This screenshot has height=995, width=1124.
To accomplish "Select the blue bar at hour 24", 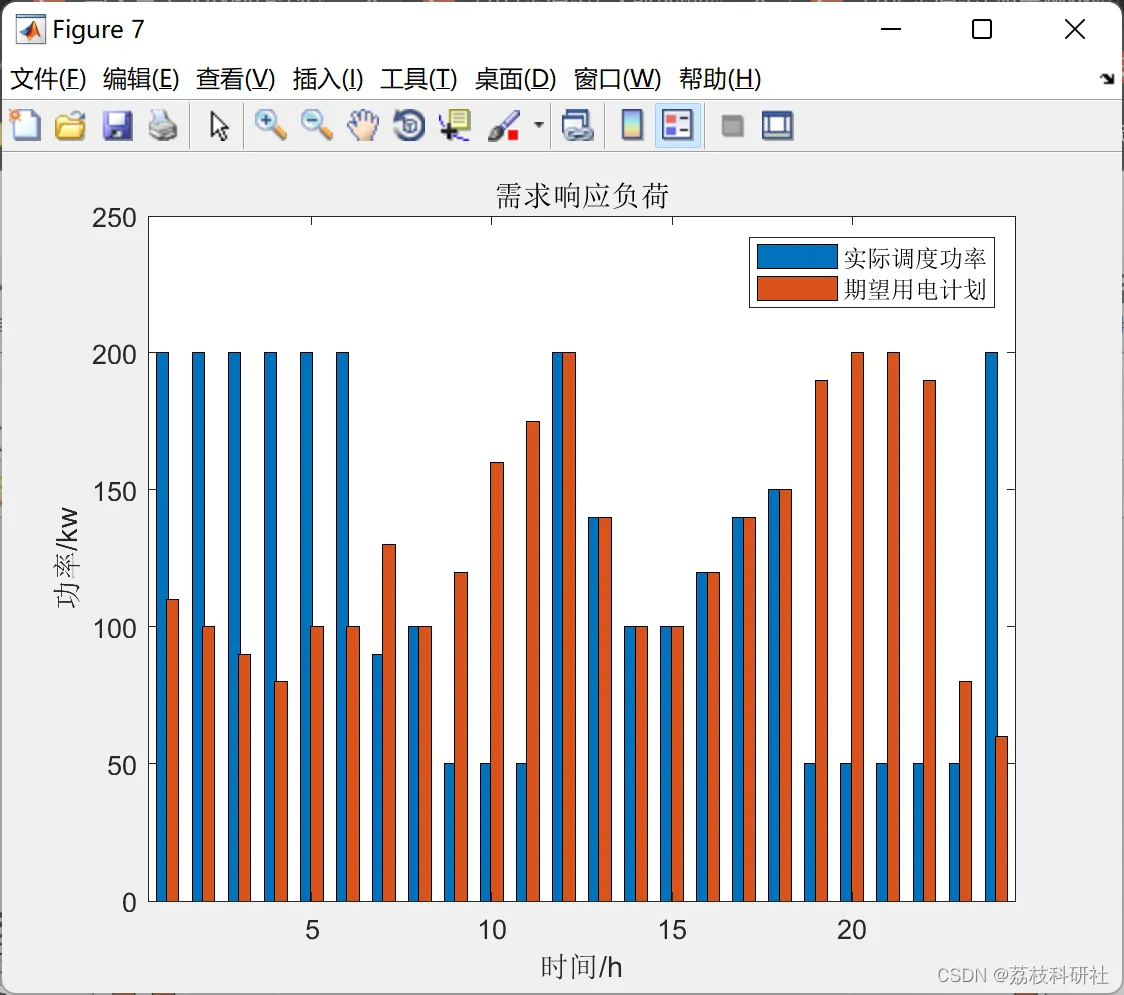I will coord(991,627).
